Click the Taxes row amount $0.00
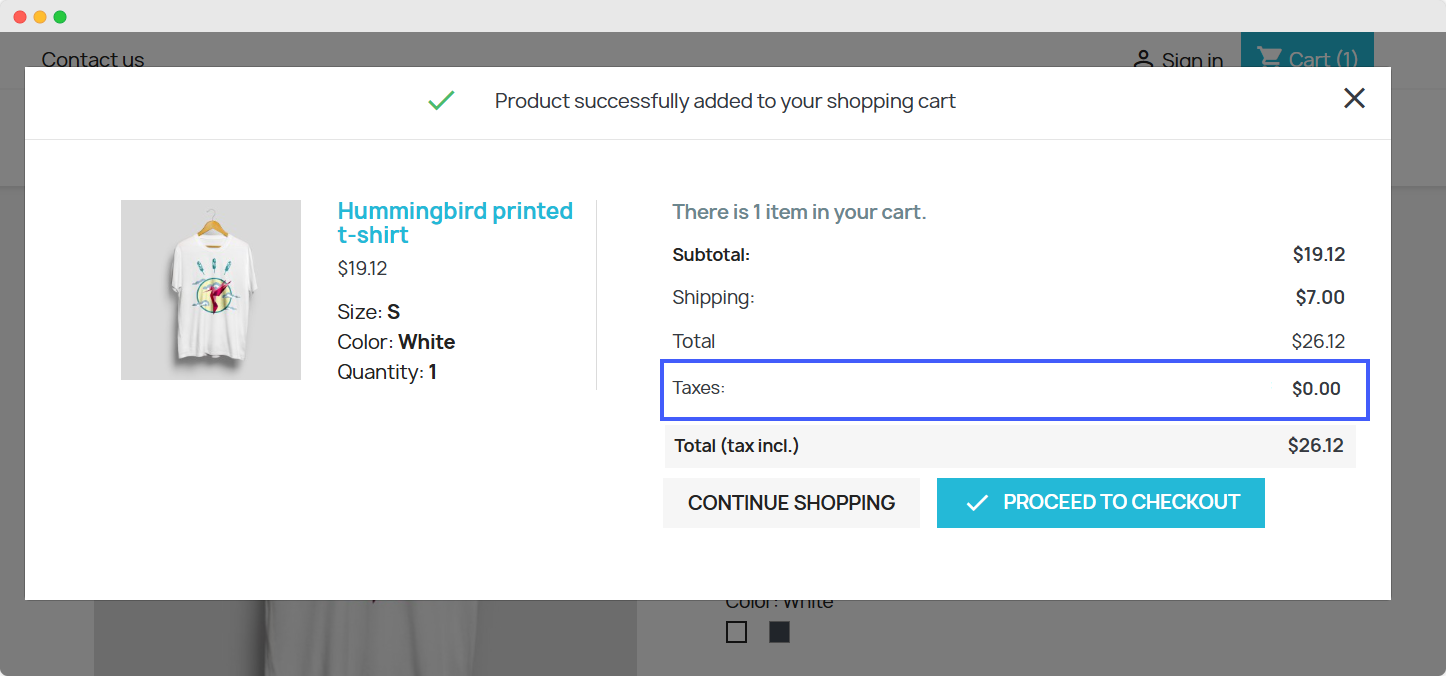 click(1315, 389)
